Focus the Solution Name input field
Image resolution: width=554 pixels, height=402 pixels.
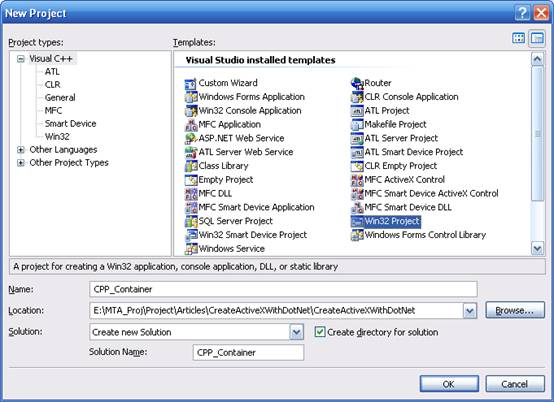(248, 353)
